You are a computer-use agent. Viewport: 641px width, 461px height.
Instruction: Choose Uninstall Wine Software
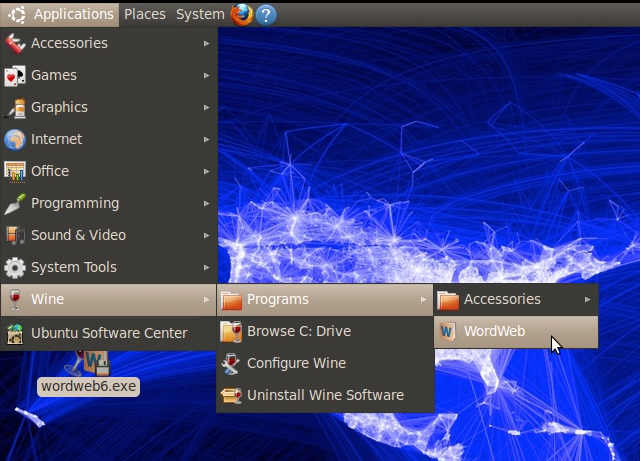tap(325, 395)
